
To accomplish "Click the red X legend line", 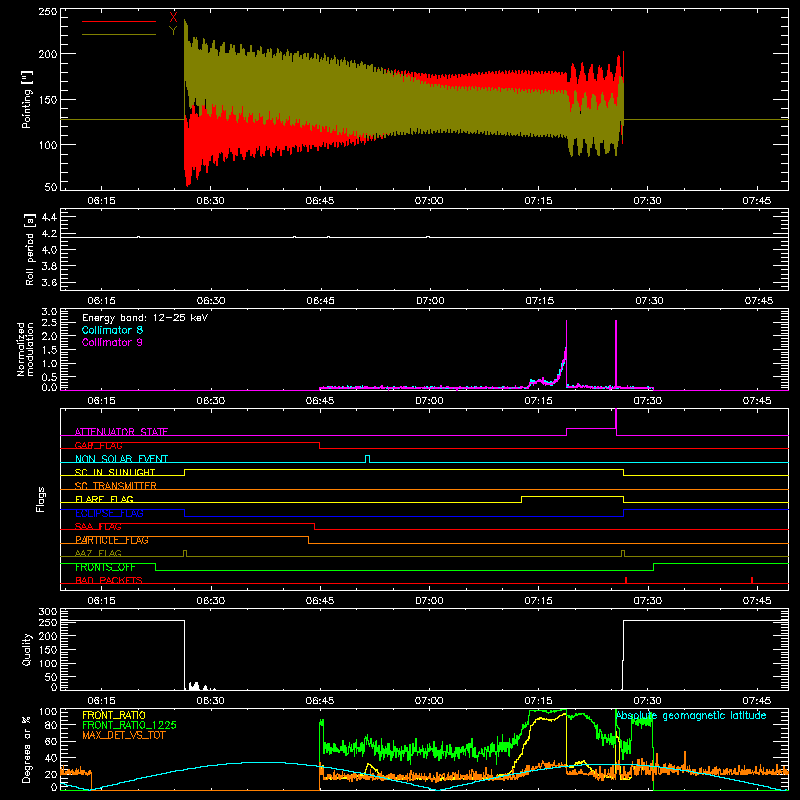I will click(x=119, y=21).
